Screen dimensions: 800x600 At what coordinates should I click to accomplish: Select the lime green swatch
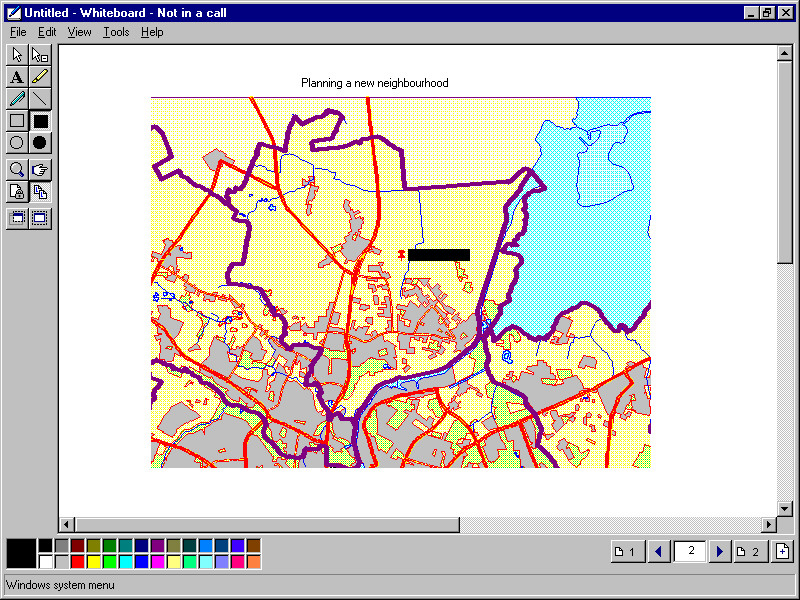click(x=110, y=562)
